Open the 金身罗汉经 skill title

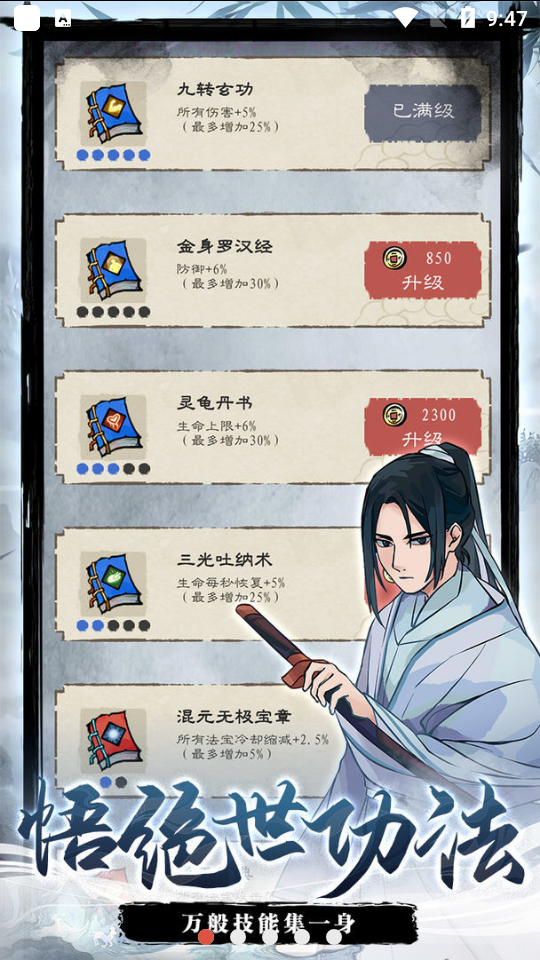point(225,247)
